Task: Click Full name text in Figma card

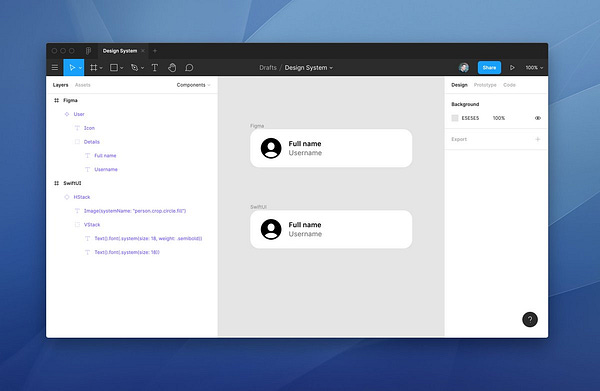Action: click(305, 144)
